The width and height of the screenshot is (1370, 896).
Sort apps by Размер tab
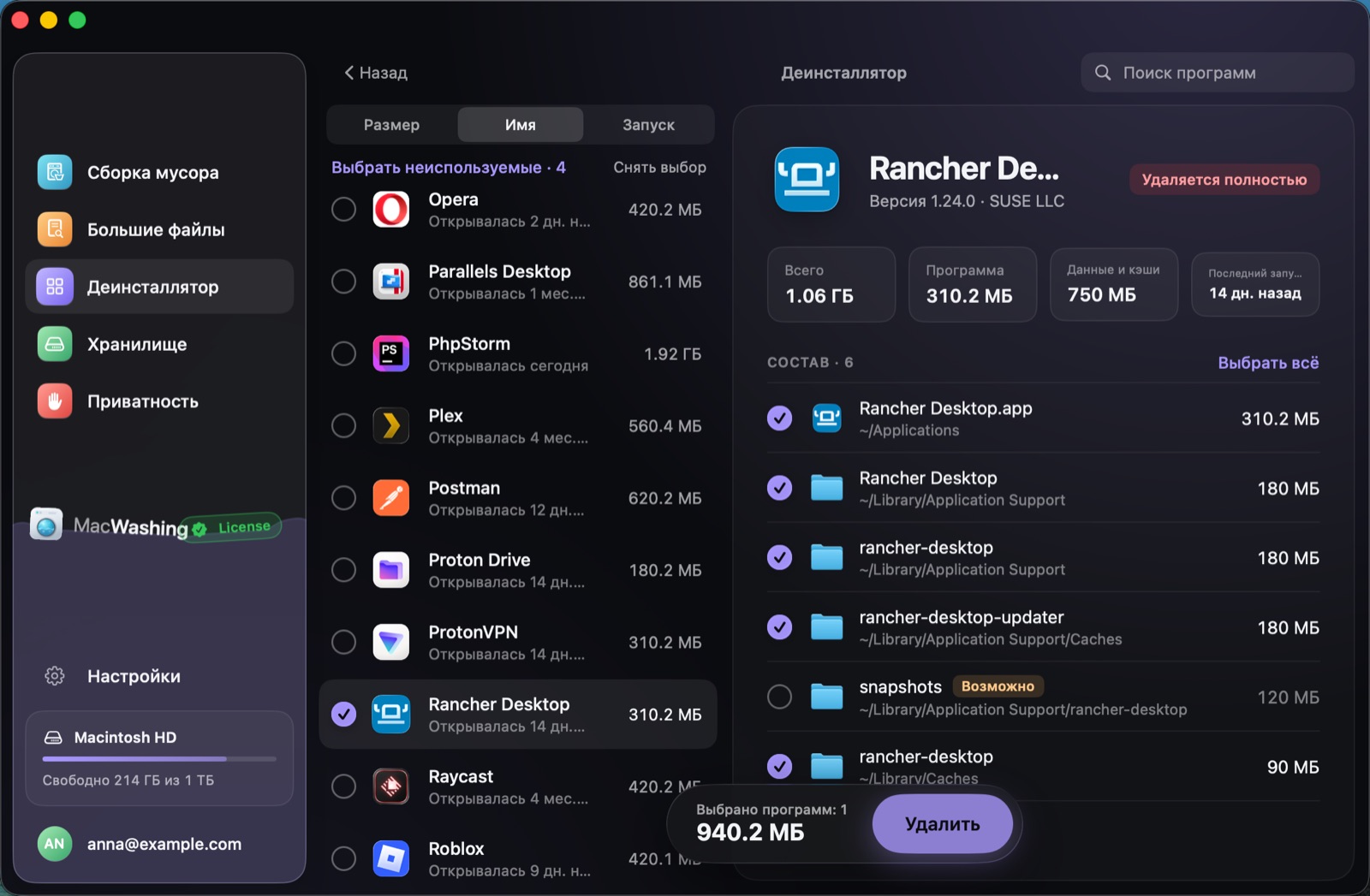pos(392,125)
